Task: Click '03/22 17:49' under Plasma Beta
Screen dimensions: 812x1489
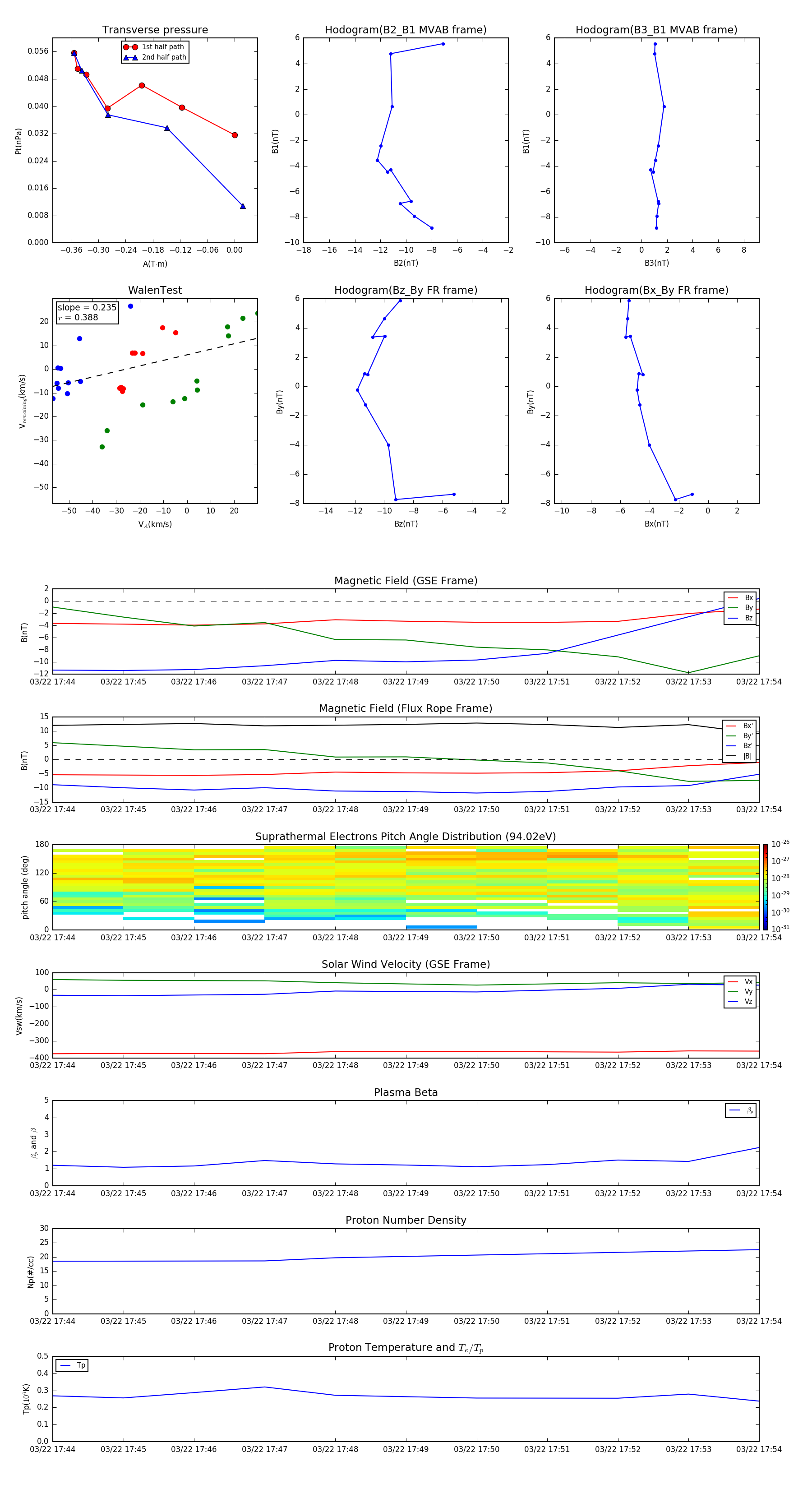Action: click(406, 1193)
